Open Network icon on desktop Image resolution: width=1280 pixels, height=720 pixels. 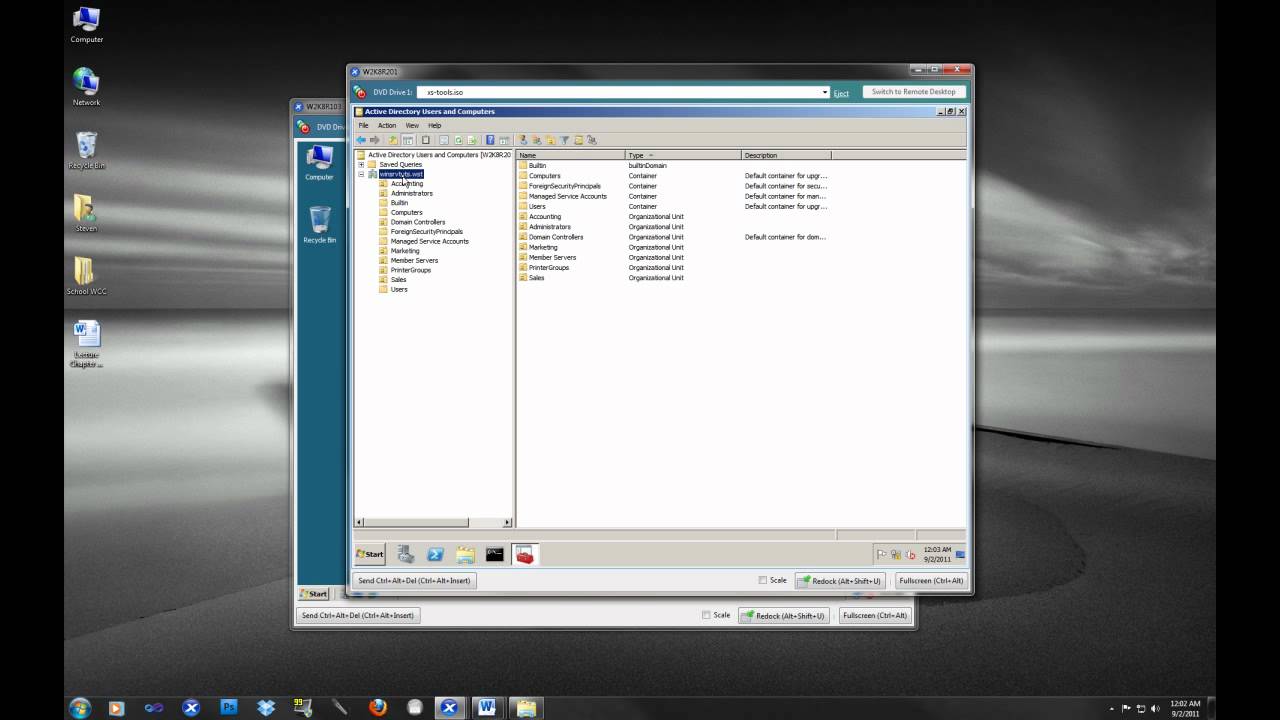tap(86, 87)
